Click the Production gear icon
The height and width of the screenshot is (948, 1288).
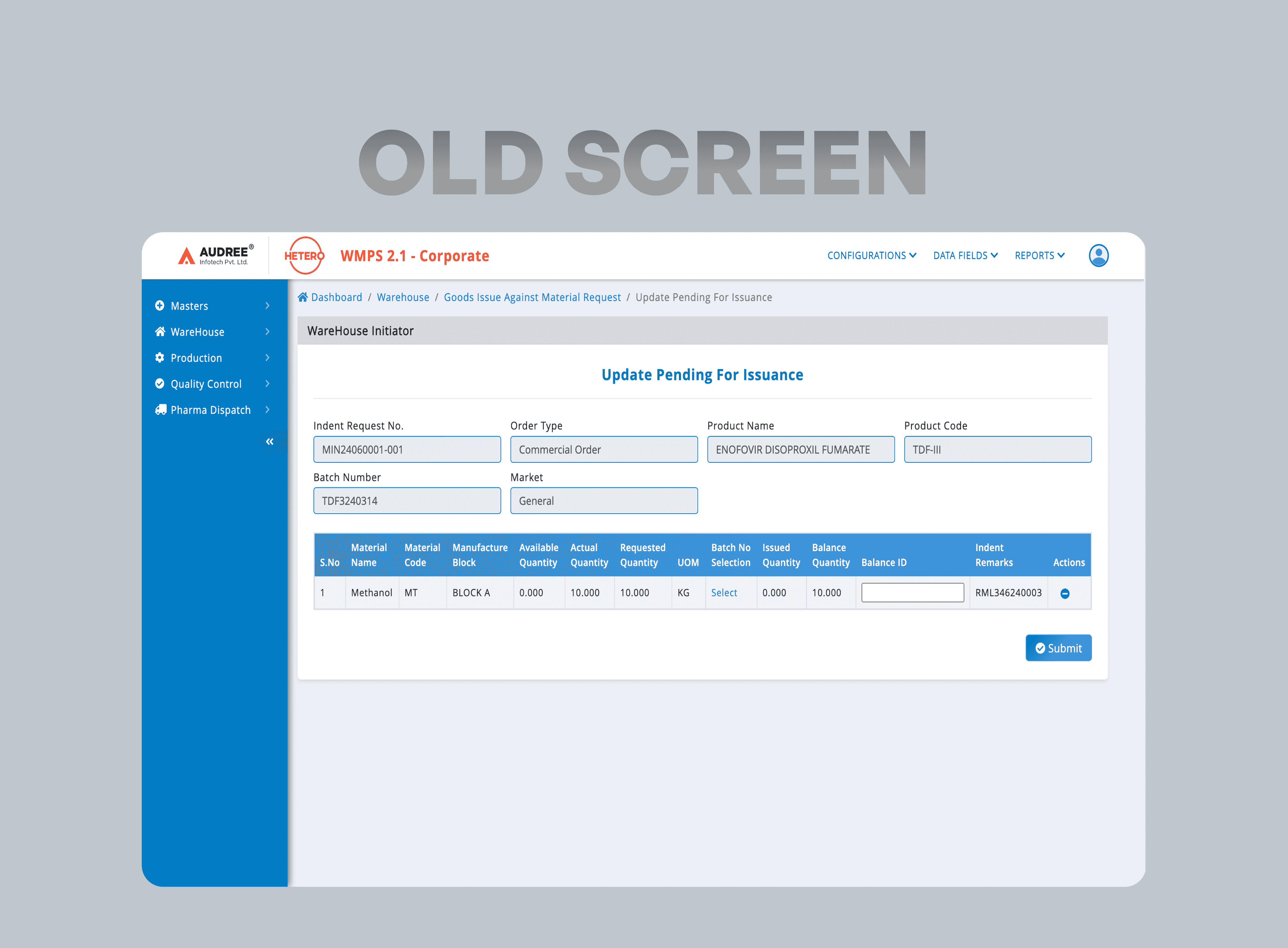point(160,357)
